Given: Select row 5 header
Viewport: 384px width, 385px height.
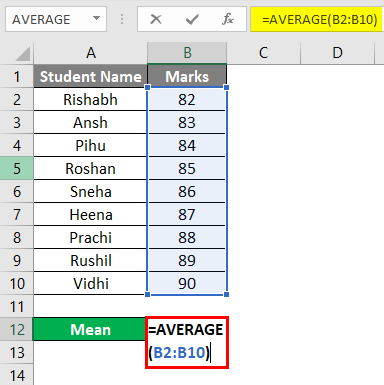Looking at the screenshot, I should click(17, 168).
